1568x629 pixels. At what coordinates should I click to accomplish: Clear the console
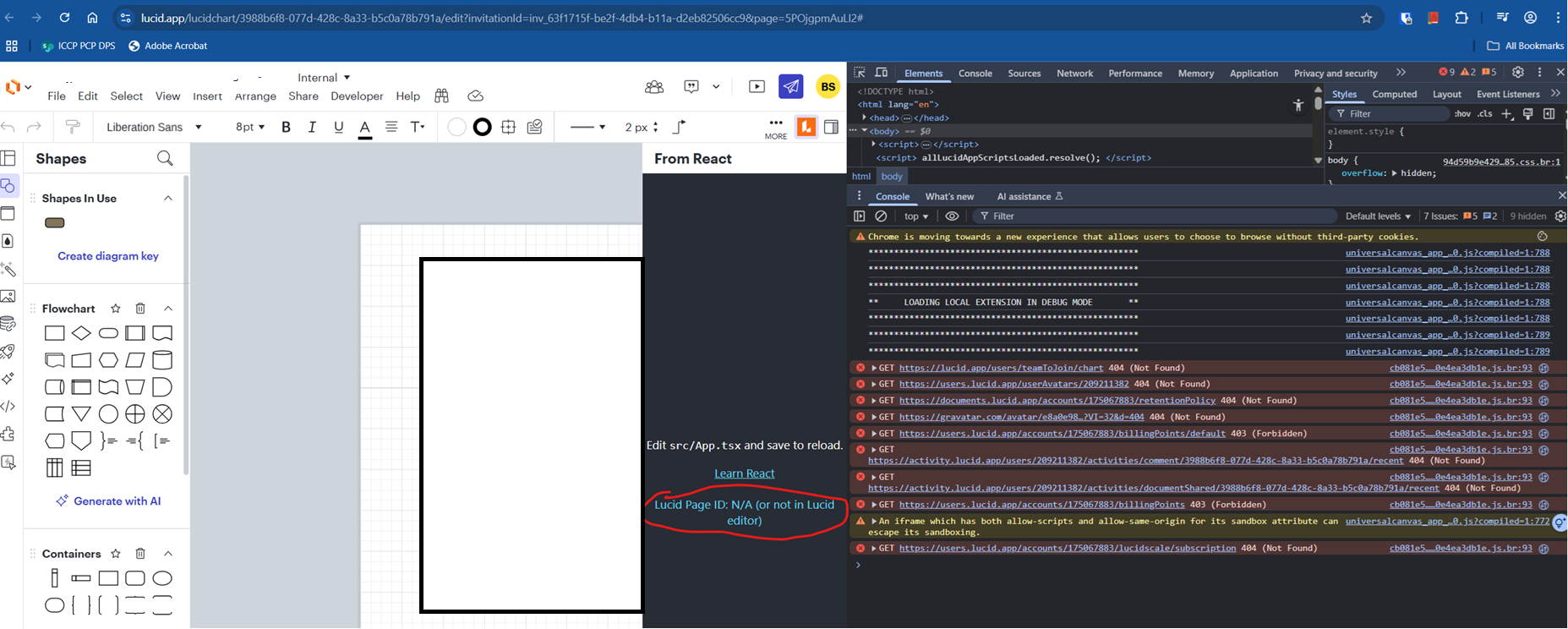click(x=881, y=216)
